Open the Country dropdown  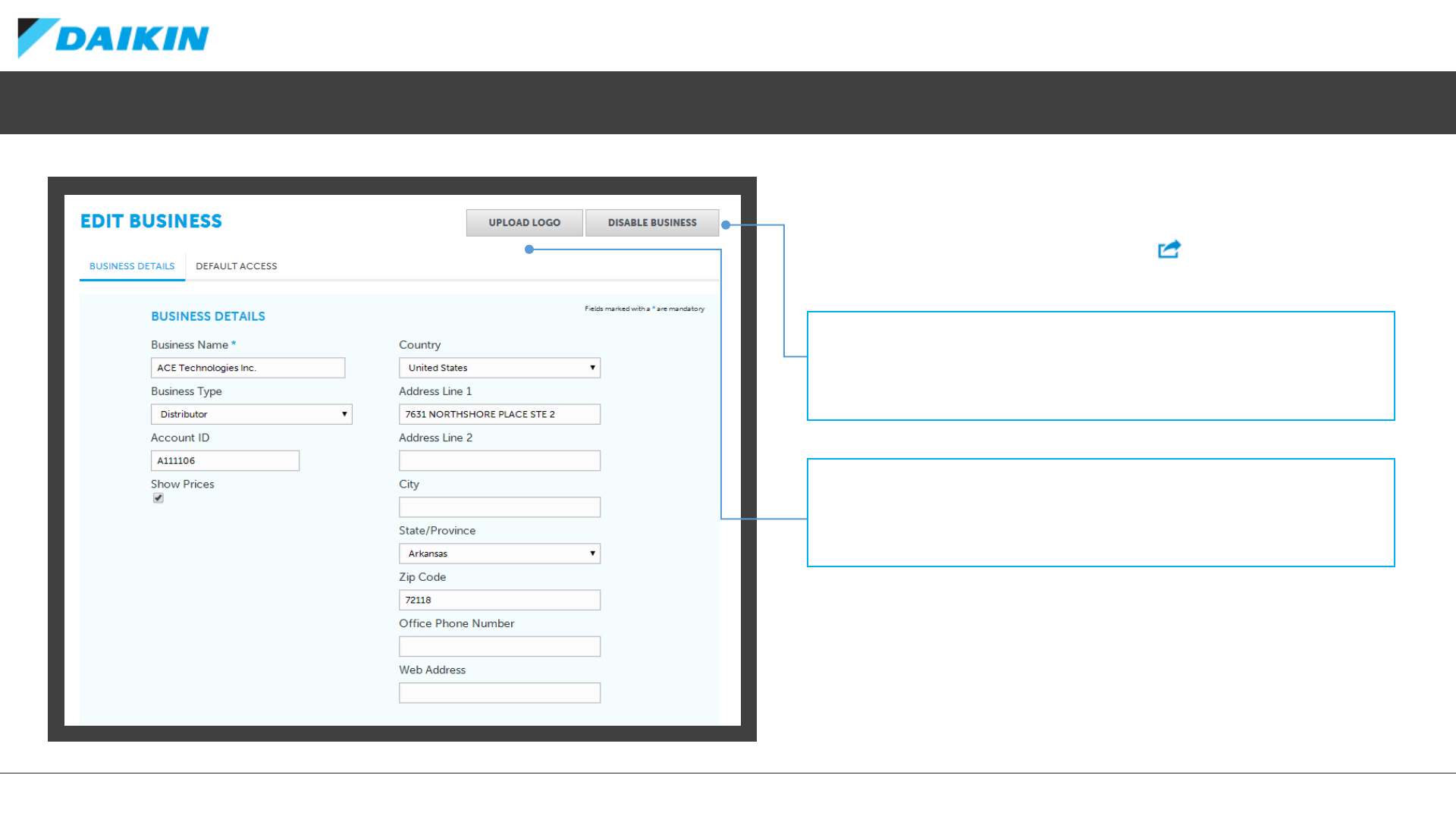499,368
